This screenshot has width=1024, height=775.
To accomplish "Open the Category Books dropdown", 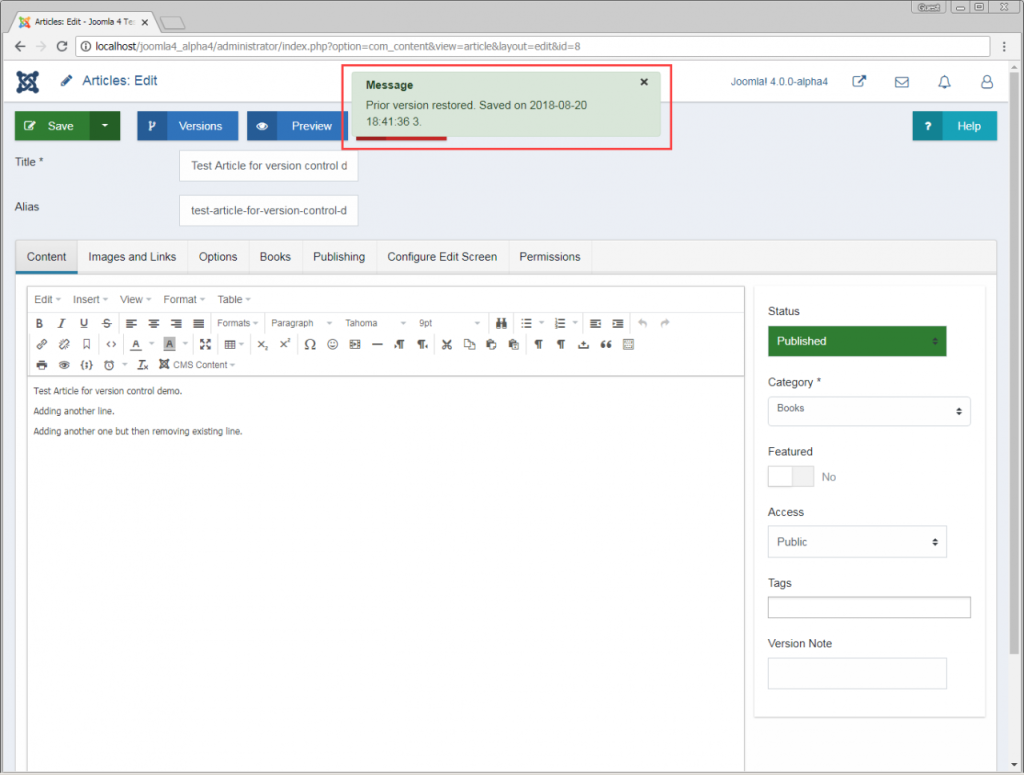I will (x=869, y=411).
